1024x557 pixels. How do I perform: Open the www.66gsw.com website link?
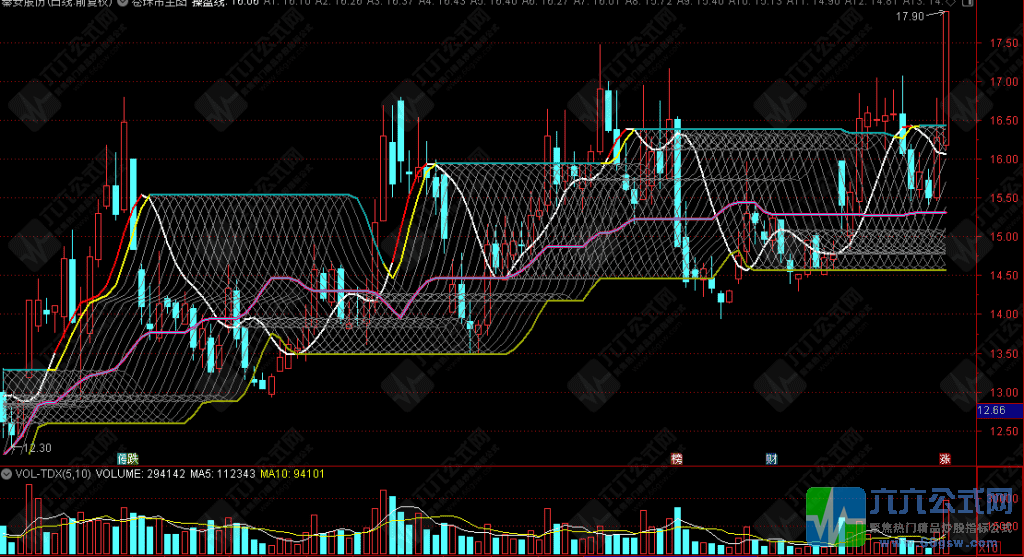click(937, 543)
